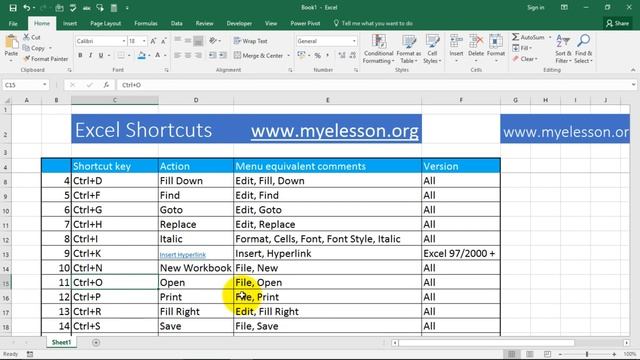Screen dimensions: 640x360
Task: Toggle Bold formatting
Action: (80, 55)
